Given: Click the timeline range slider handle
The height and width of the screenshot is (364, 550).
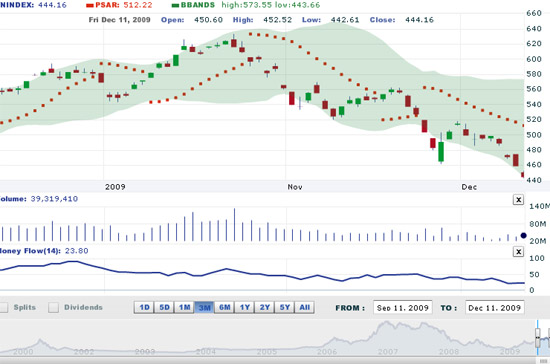Looking at the screenshot, I should tap(538, 337).
